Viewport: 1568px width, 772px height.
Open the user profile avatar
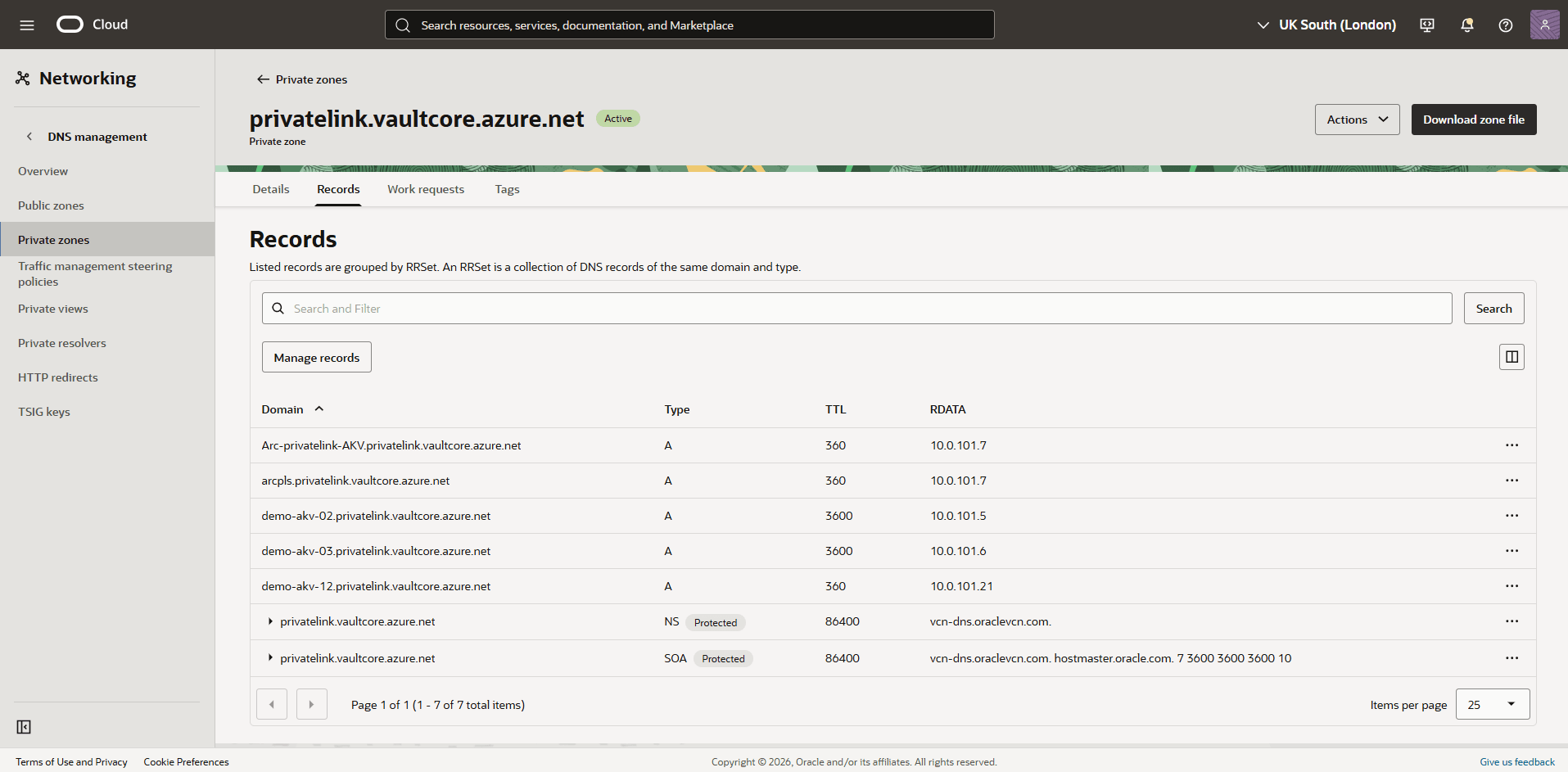[1544, 25]
